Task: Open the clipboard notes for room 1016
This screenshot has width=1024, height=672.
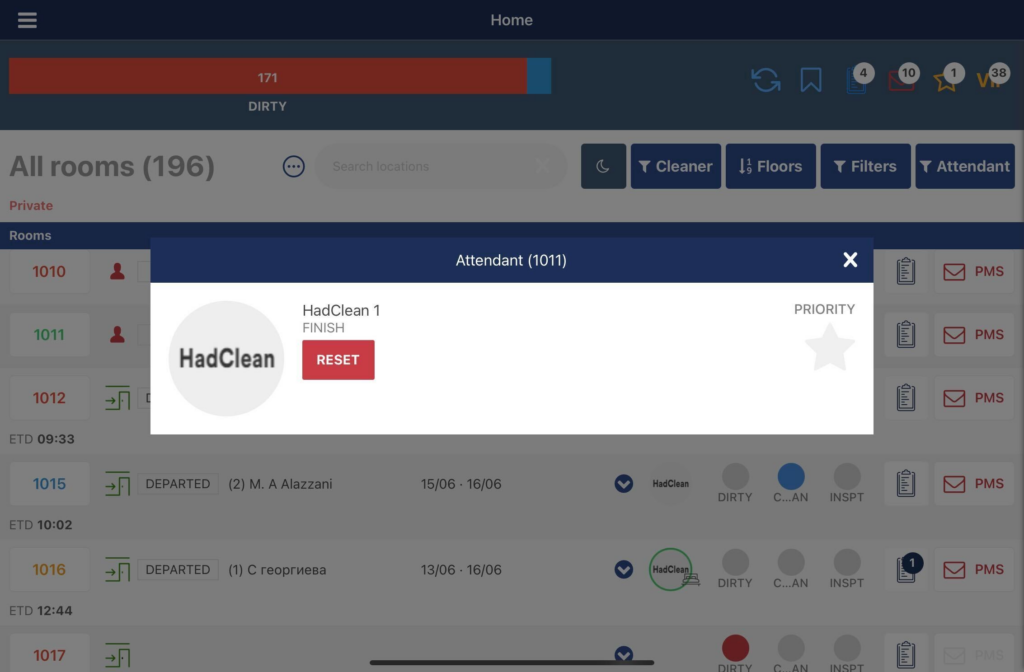Action: click(x=905, y=570)
